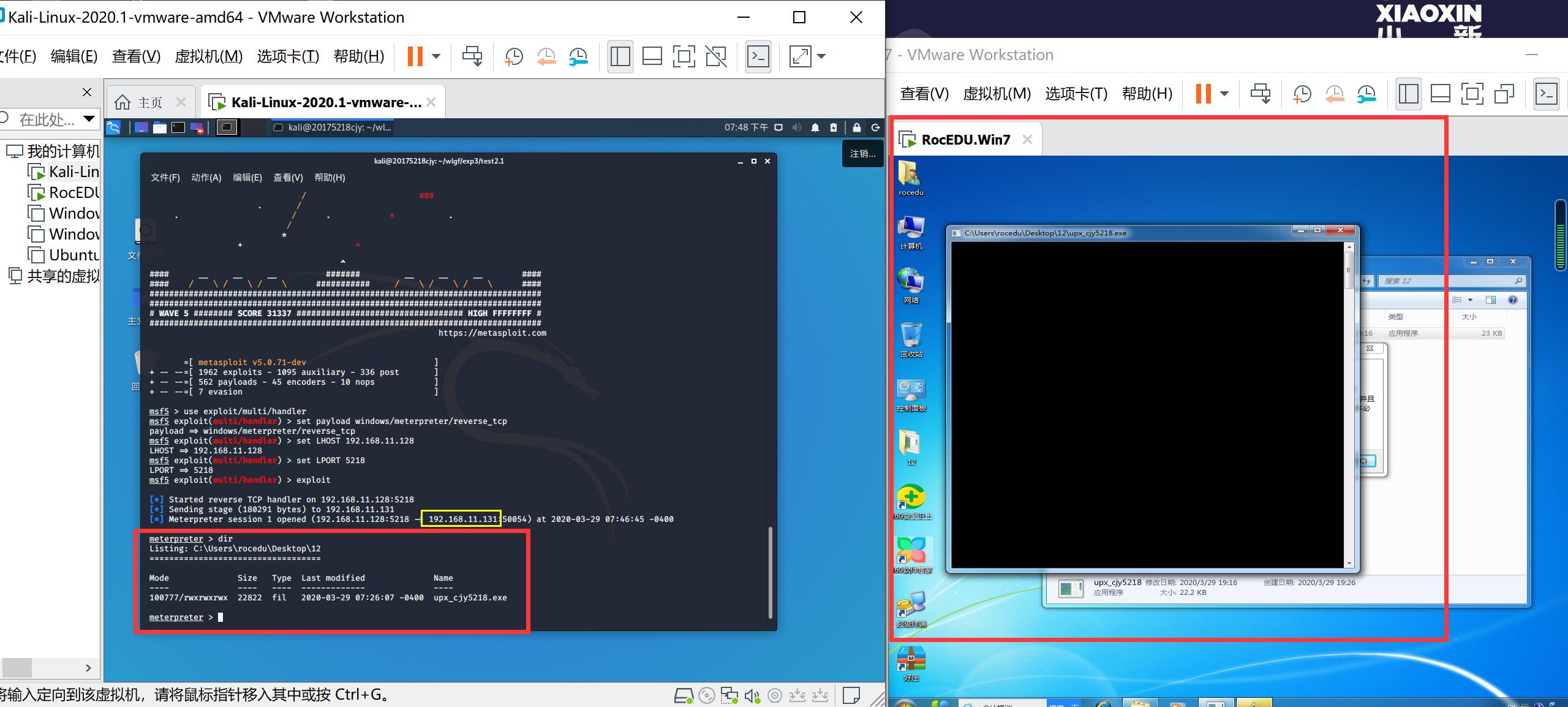This screenshot has height=707, width=1568.
Task: Close the library sidebar panel
Action: (x=87, y=92)
